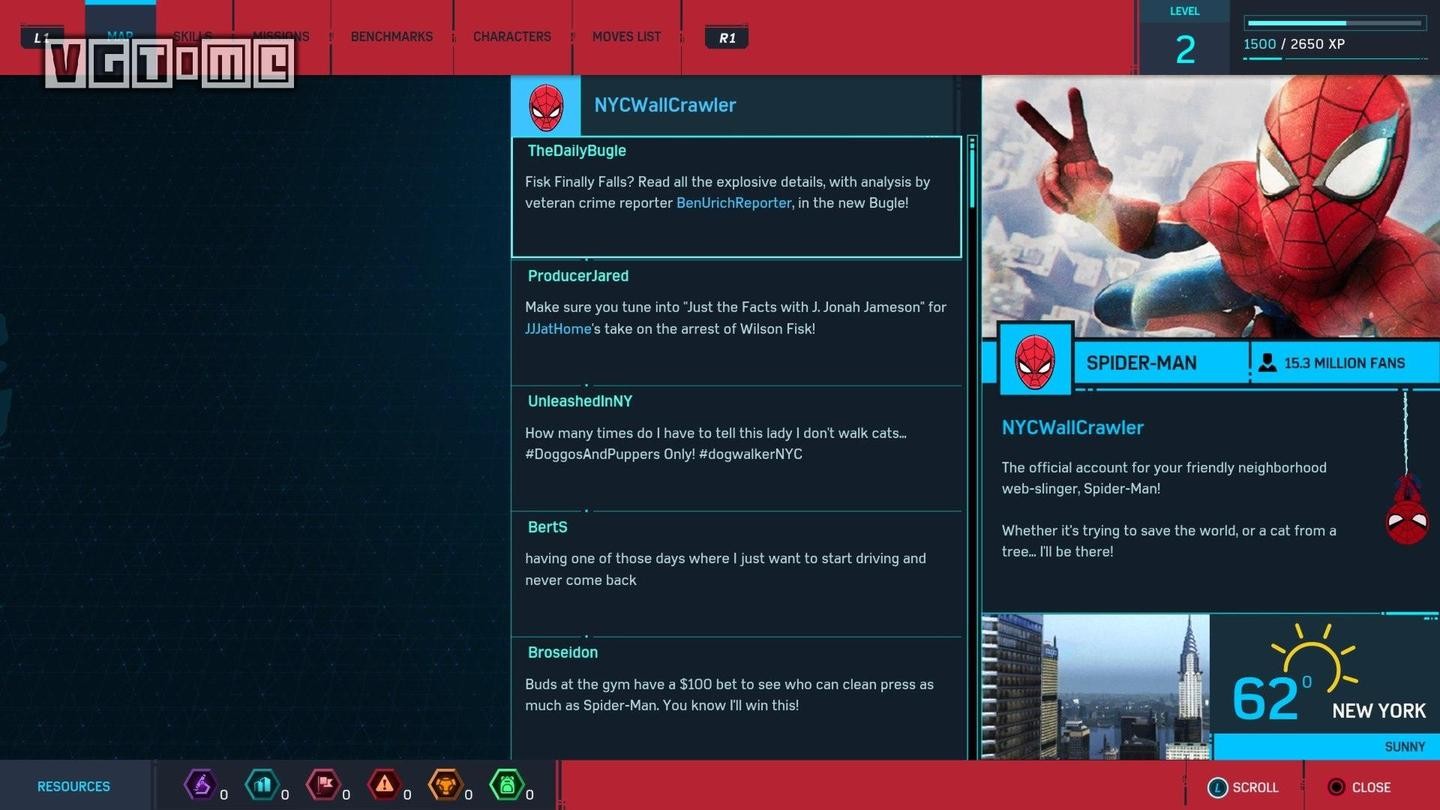Click the 15.3 MILLION FANS count
This screenshot has height=810, width=1440.
[1345, 363]
